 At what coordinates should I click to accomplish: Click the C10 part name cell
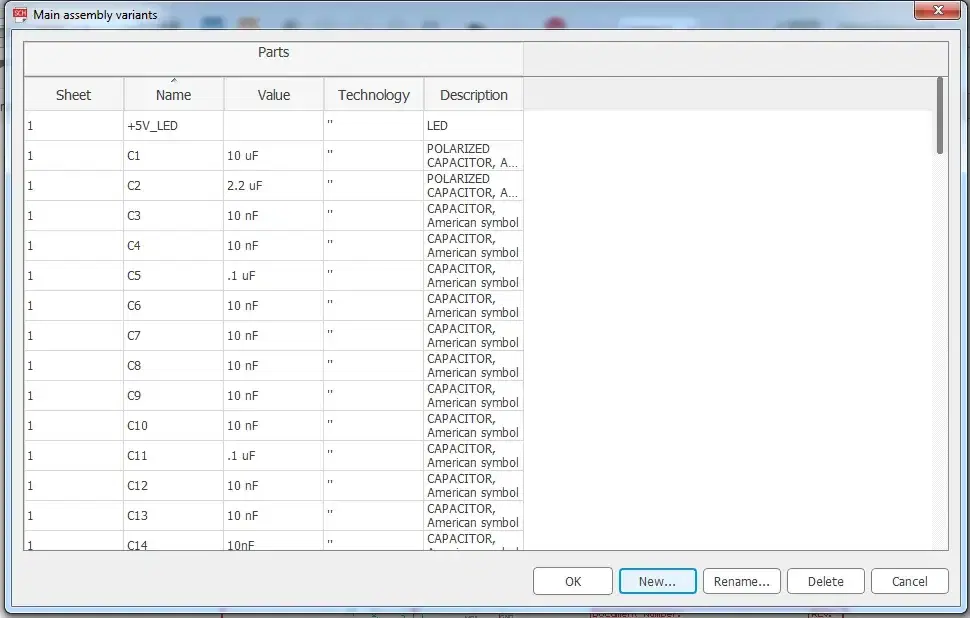[x=137, y=426]
